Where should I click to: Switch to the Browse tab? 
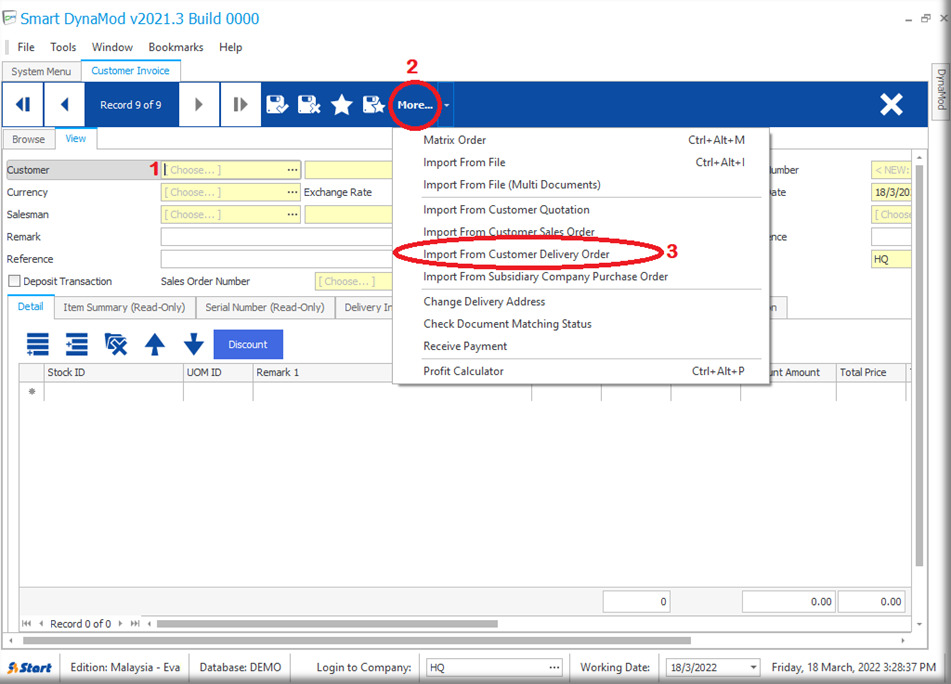click(x=28, y=140)
